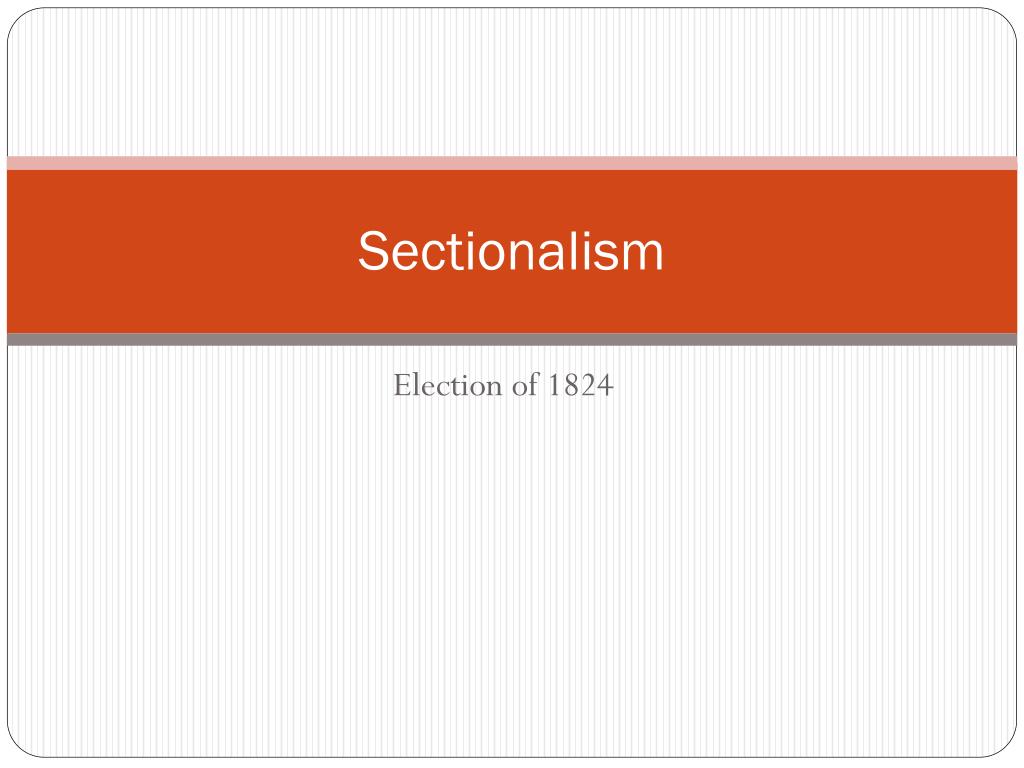Click the year "1824" in the subtitle
The height and width of the screenshot is (768, 1024).
point(580,384)
